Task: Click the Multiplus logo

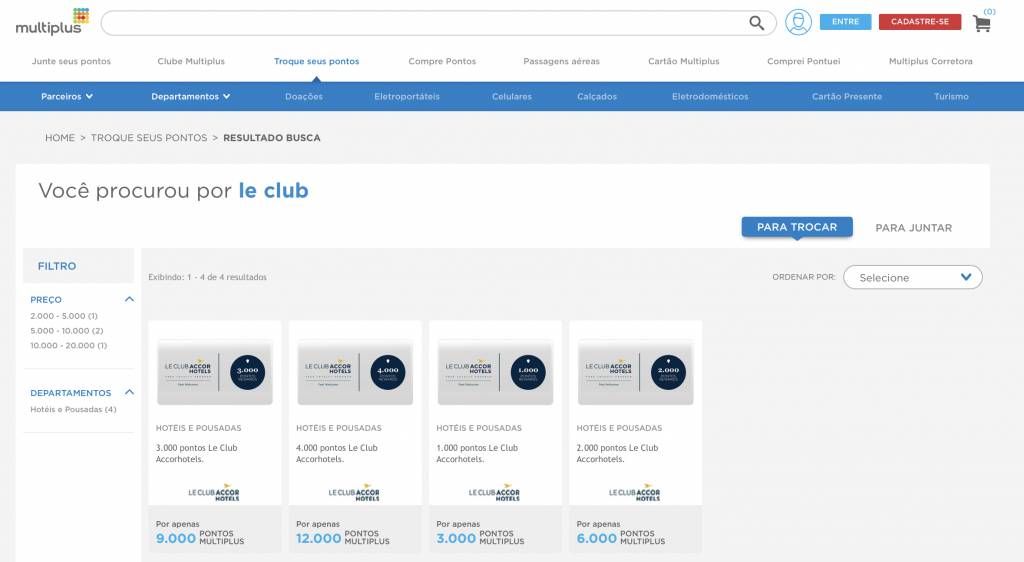Action: coord(52,22)
